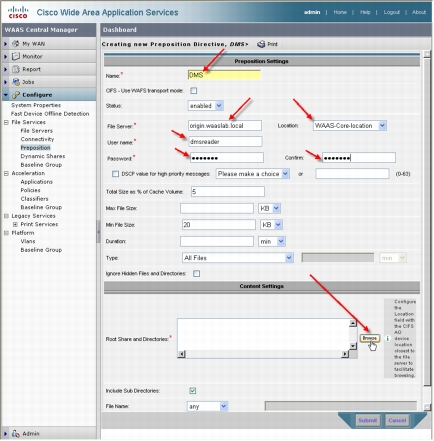
Task: Open Applications under Acceleration
Action: [36, 182]
